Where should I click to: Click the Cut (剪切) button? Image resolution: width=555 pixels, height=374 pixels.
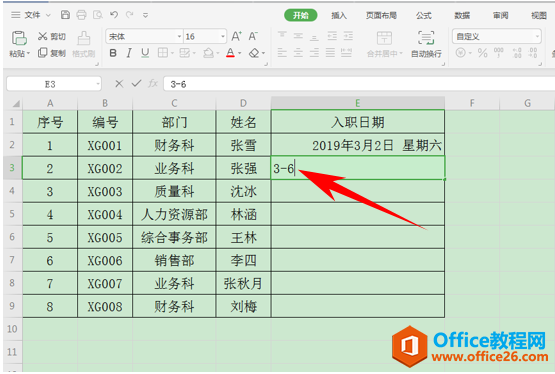[x=52, y=36]
